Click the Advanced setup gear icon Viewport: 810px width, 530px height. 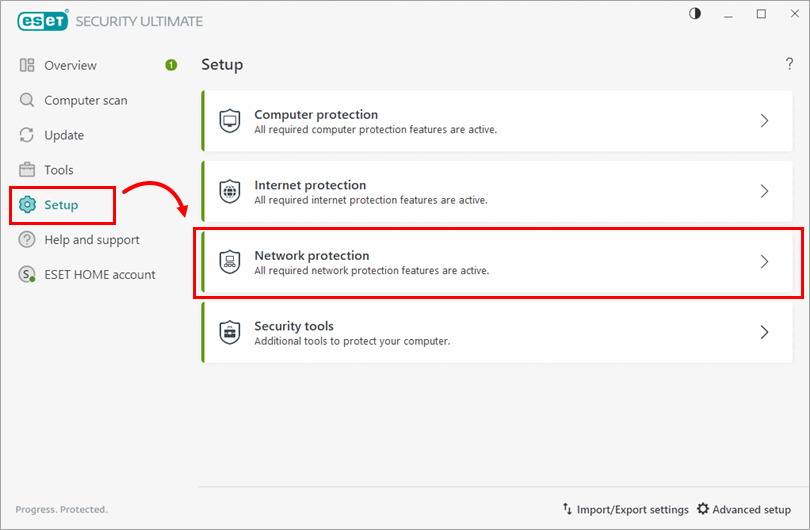coord(703,509)
